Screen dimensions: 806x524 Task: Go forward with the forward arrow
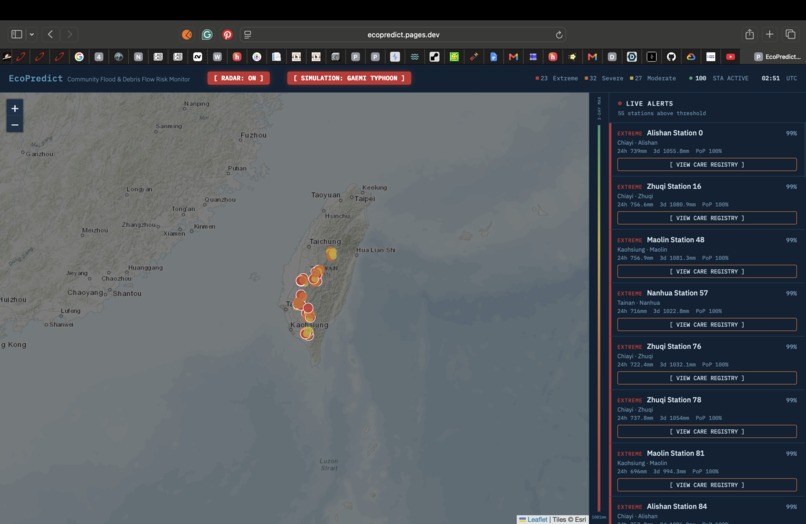[69, 34]
